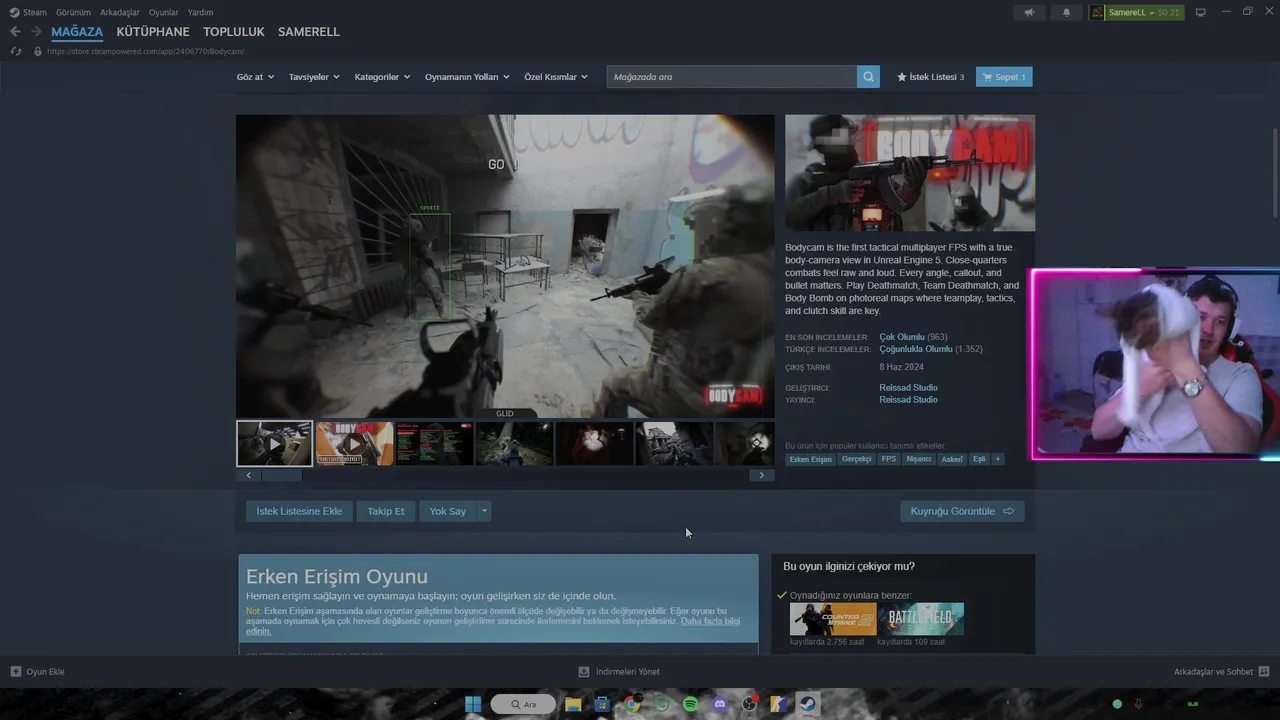Open the Yok Say dropdown arrow
Viewport: 1280px width, 720px height.
(x=484, y=511)
